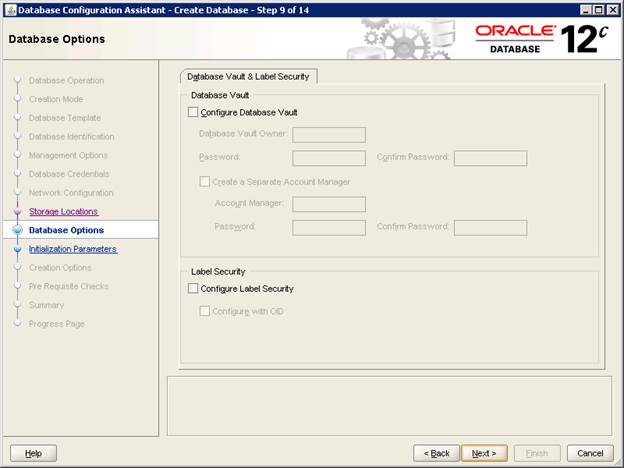Go to Initialization Parameters step link
The width and height of the screenshot is (624, 468).
[72, 249]
